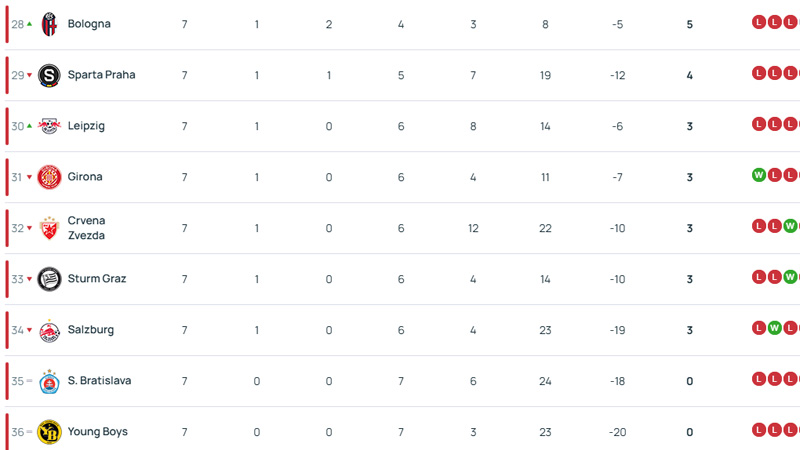Image resolution: width=800 pixels, height=450 pixels.
Task: Click the Sturm Graz club logo
Action: pos(49,279)
